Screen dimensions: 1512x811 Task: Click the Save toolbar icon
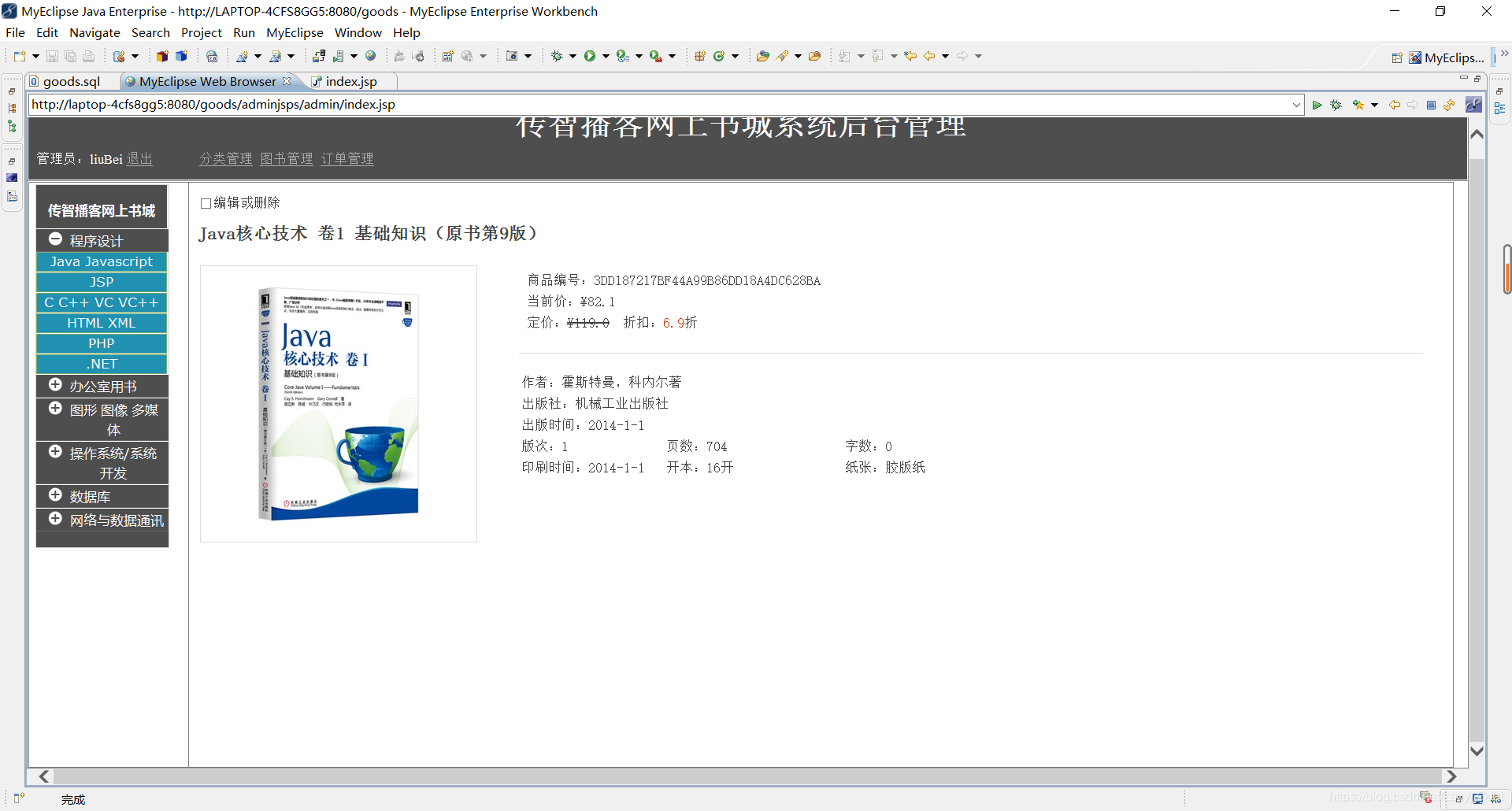[x=51, y=56]
